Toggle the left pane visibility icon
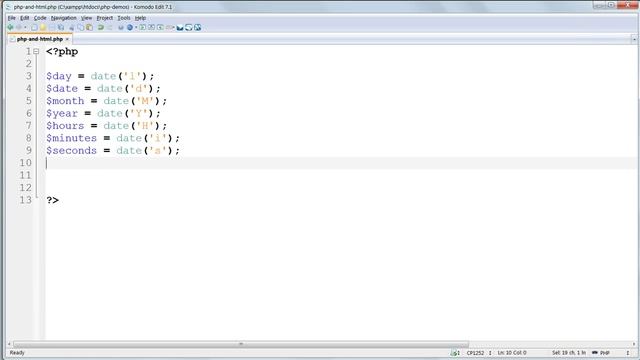Screen dimensions: 640x360 click(142, 27)
